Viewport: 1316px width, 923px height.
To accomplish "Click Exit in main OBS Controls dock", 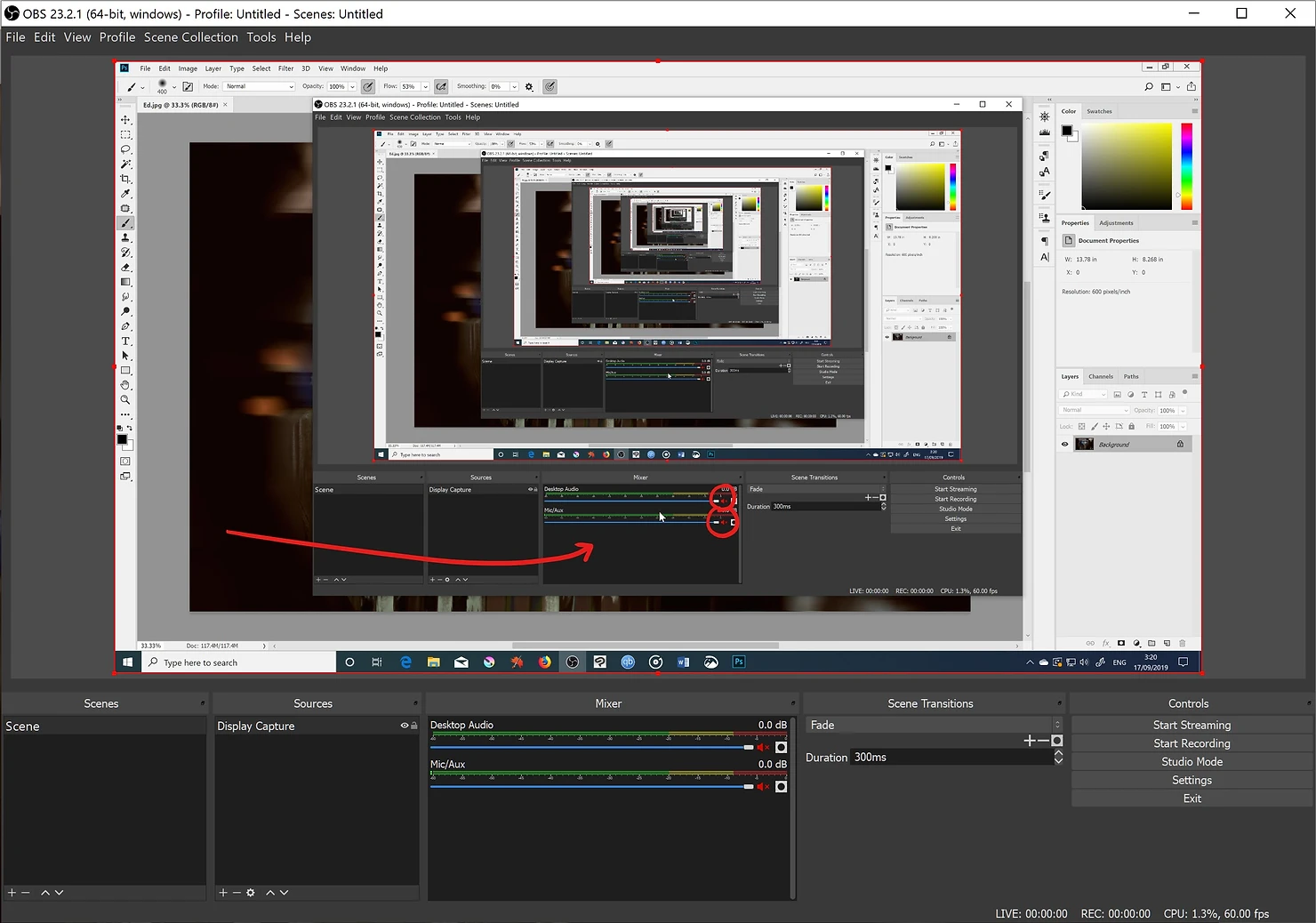I will coord(1192,799).
